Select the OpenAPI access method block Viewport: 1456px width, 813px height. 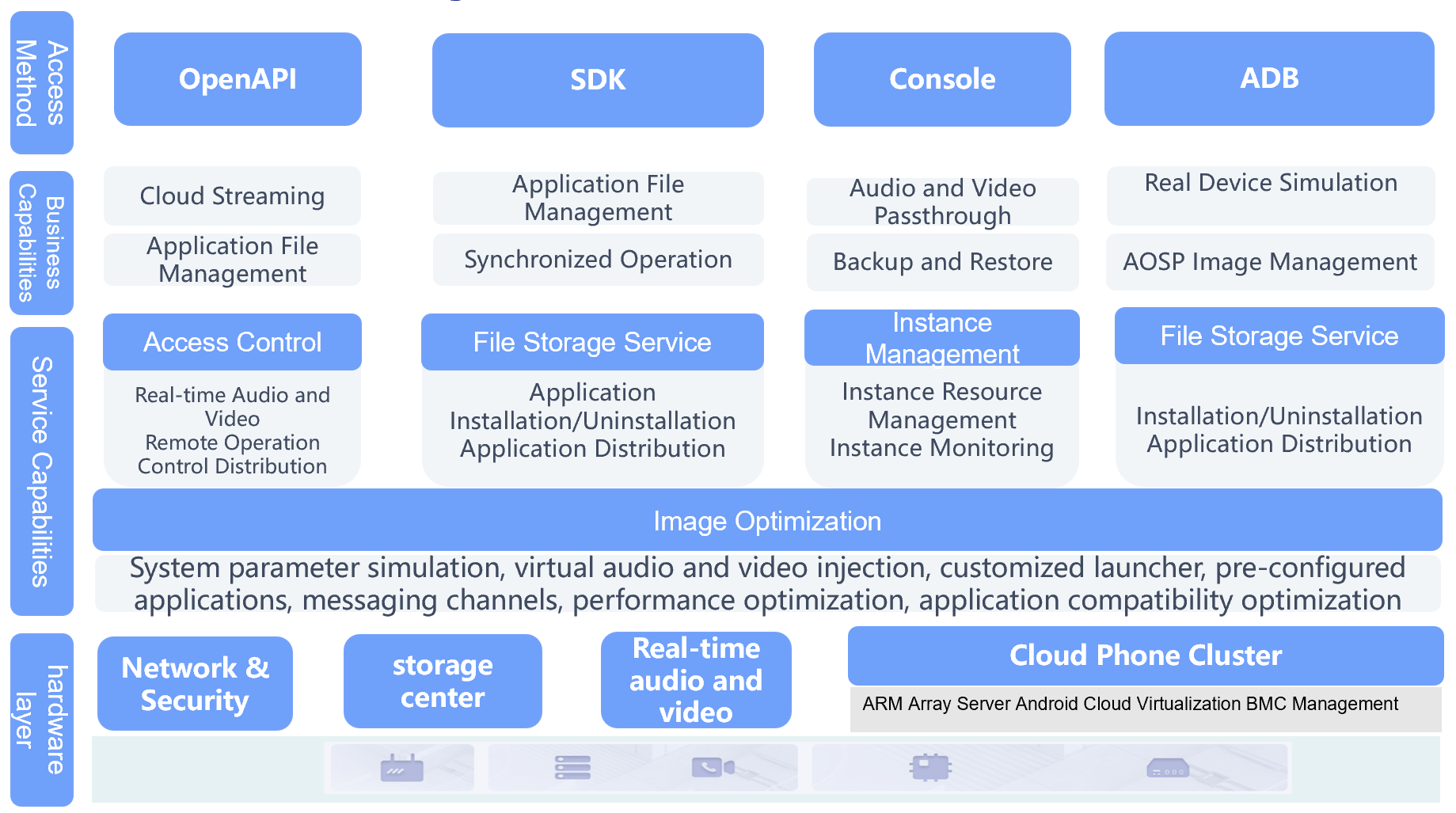point(238,79)
